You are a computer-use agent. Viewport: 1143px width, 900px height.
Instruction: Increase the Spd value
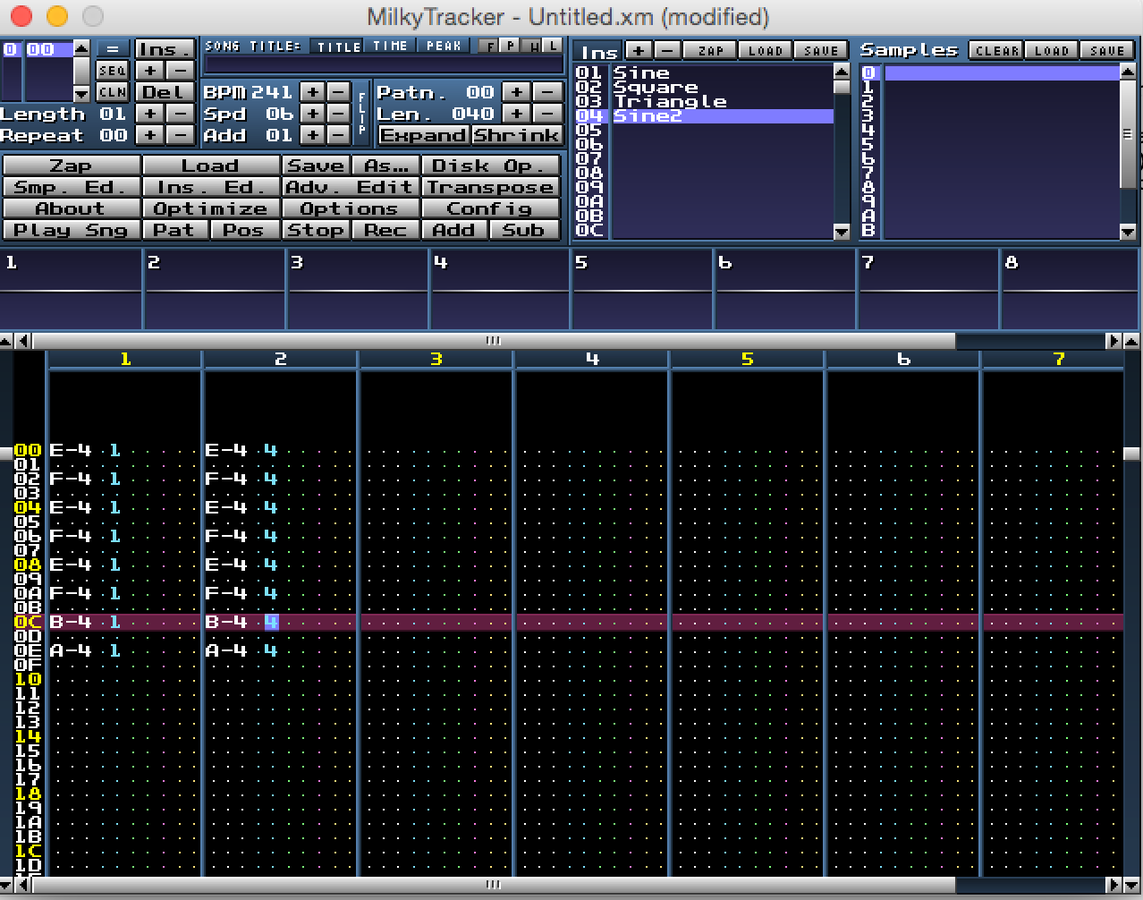click(x=313, y=114)
